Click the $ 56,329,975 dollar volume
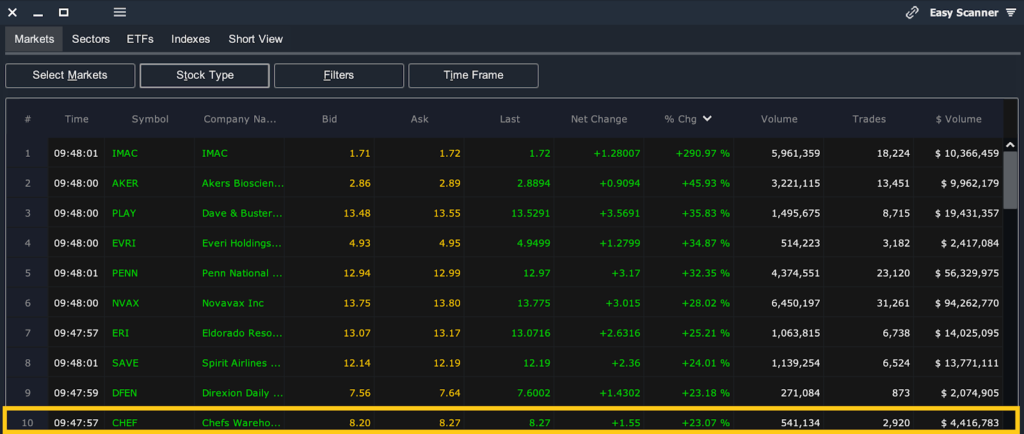The image size is (1024, 434). tap(966, 273)
